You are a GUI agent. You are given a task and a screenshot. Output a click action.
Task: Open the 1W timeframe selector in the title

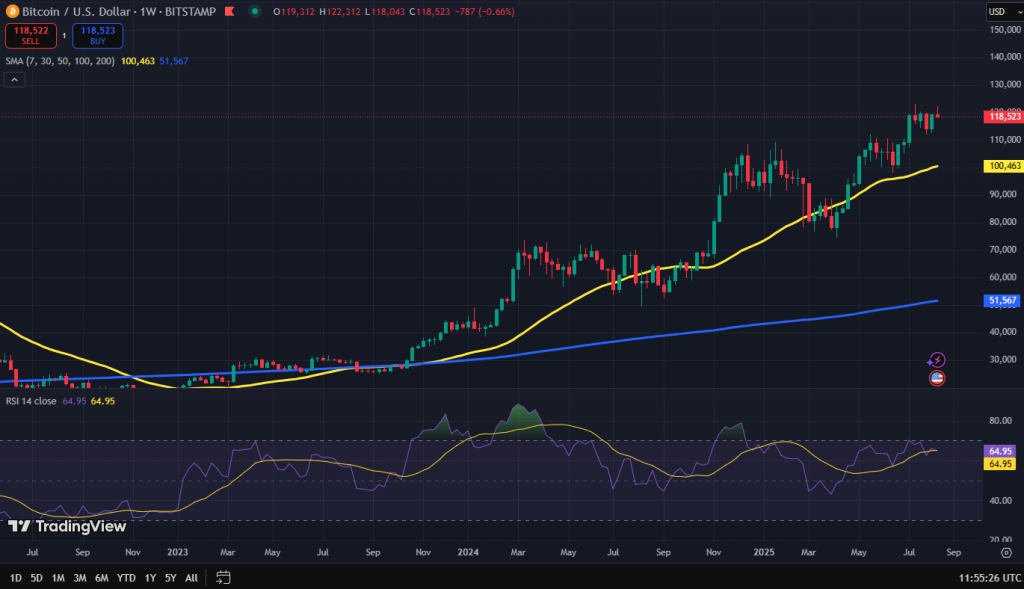click(x=146, y=11)
